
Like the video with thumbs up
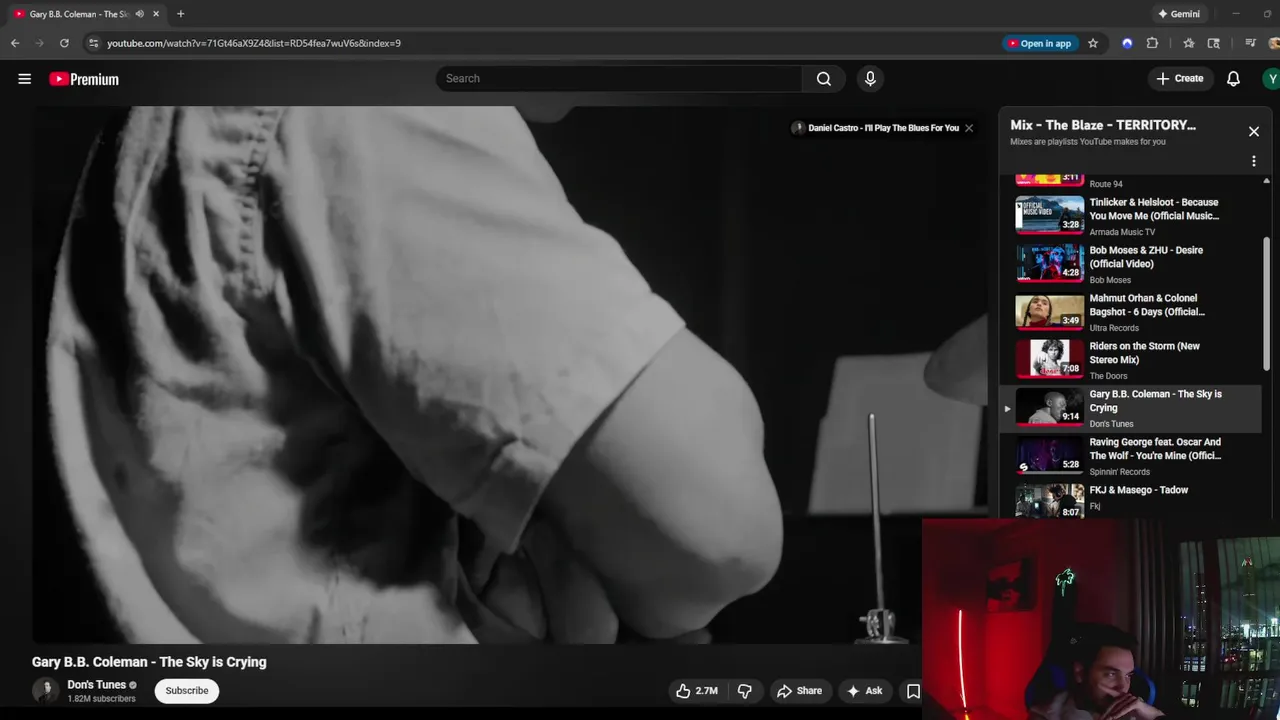point(697,691)
